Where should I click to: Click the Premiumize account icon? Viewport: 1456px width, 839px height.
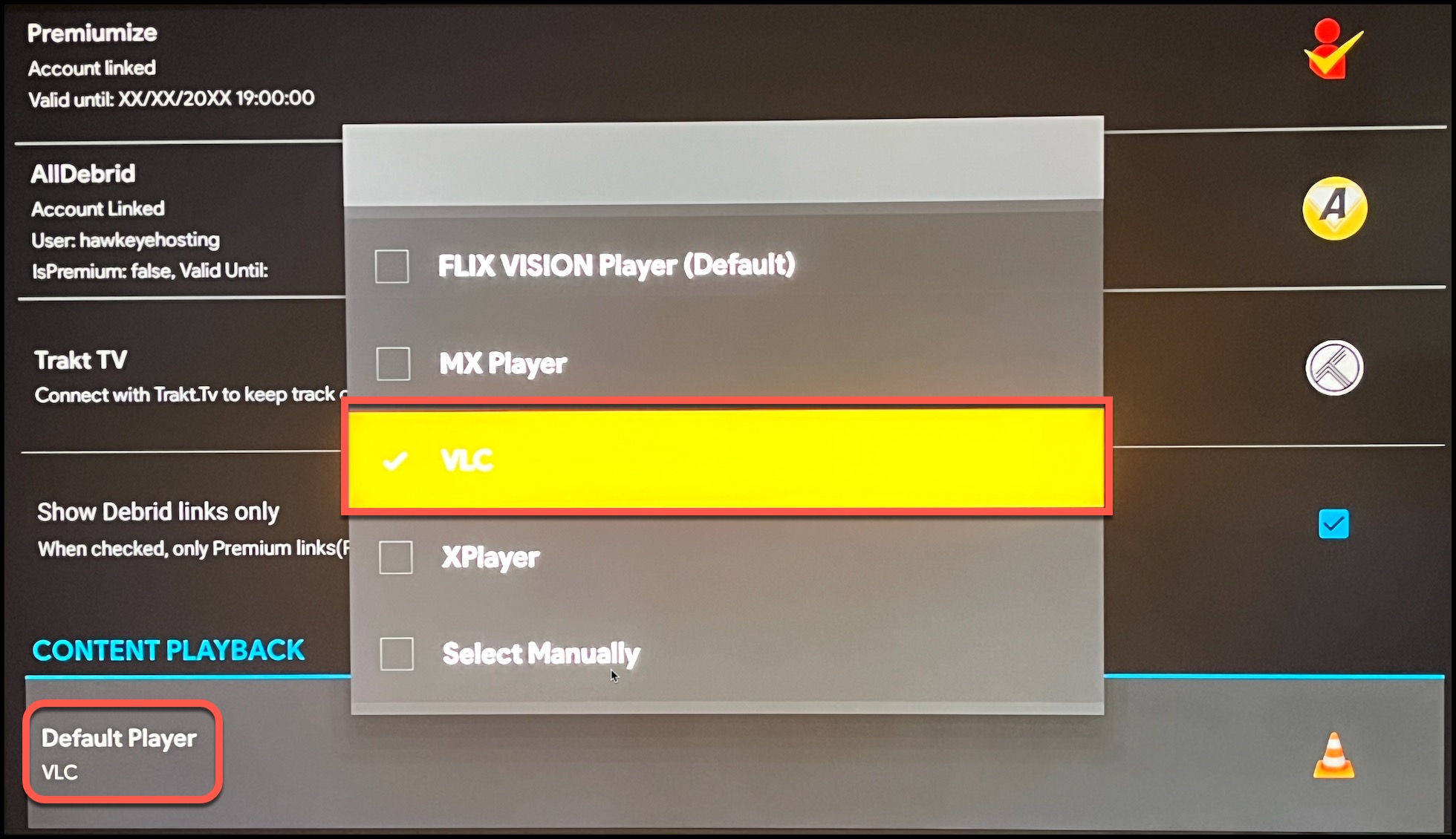tap(1333, 49)
